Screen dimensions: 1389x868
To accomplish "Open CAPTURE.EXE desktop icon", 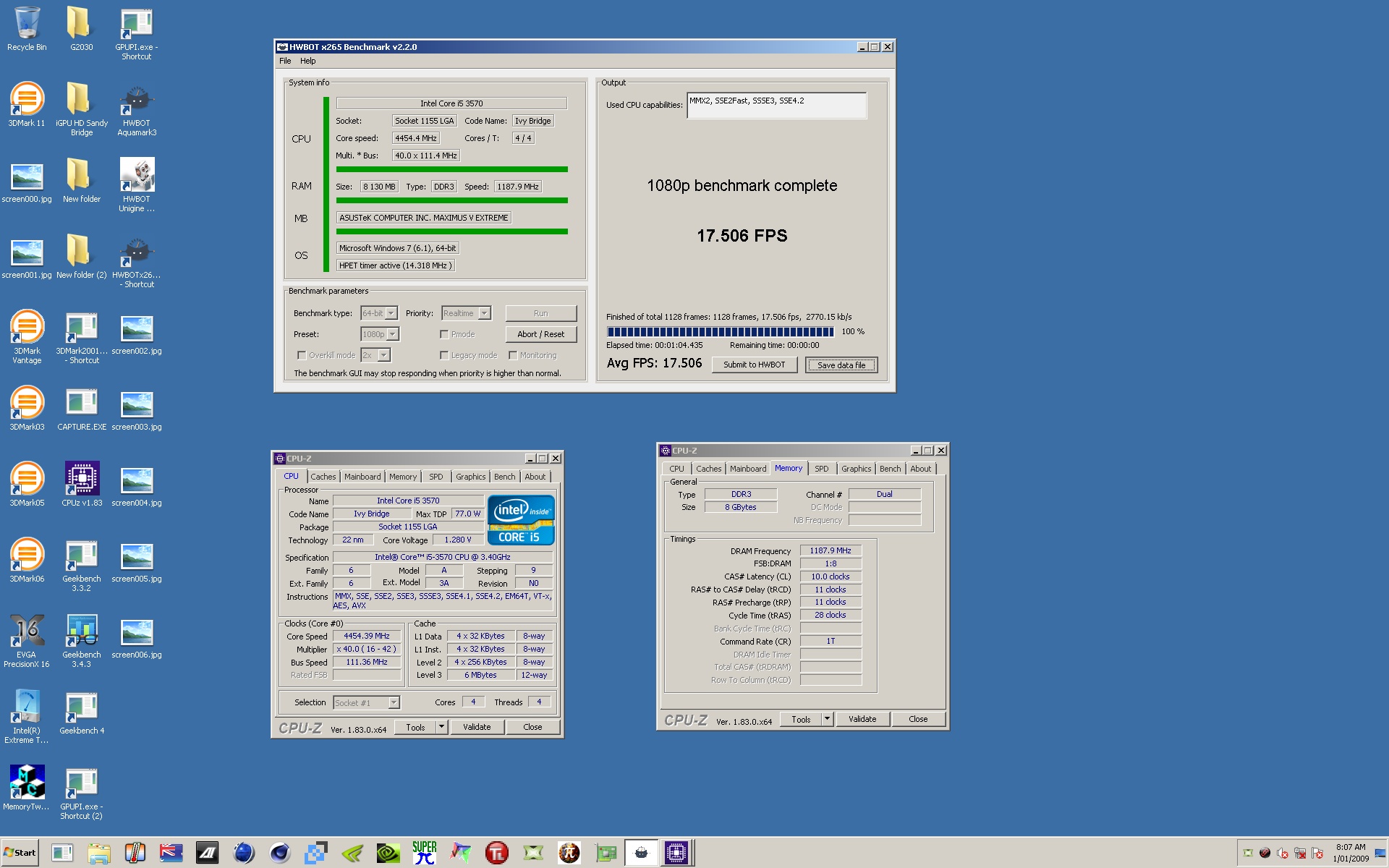I will (x=81, y=409).
